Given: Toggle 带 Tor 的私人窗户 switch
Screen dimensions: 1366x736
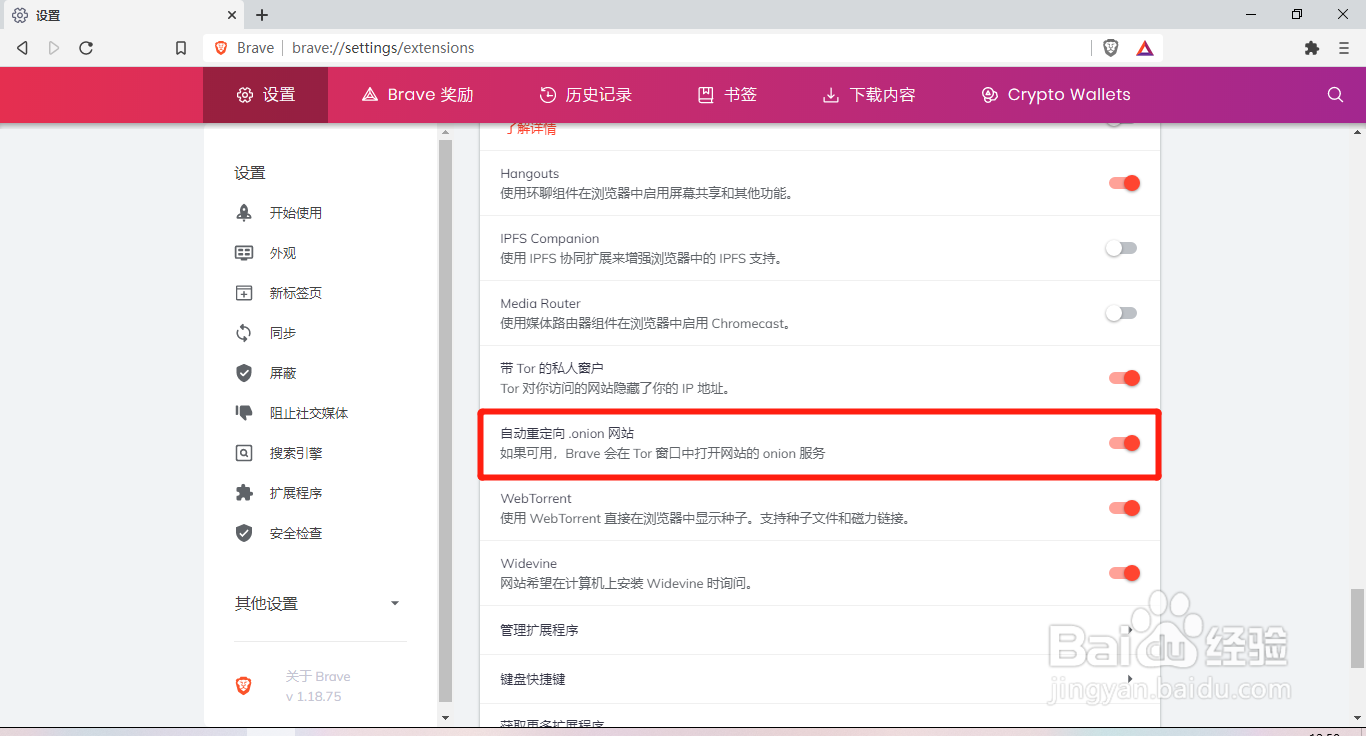Looking at the screenshot, I should [x=1123, y=378].
